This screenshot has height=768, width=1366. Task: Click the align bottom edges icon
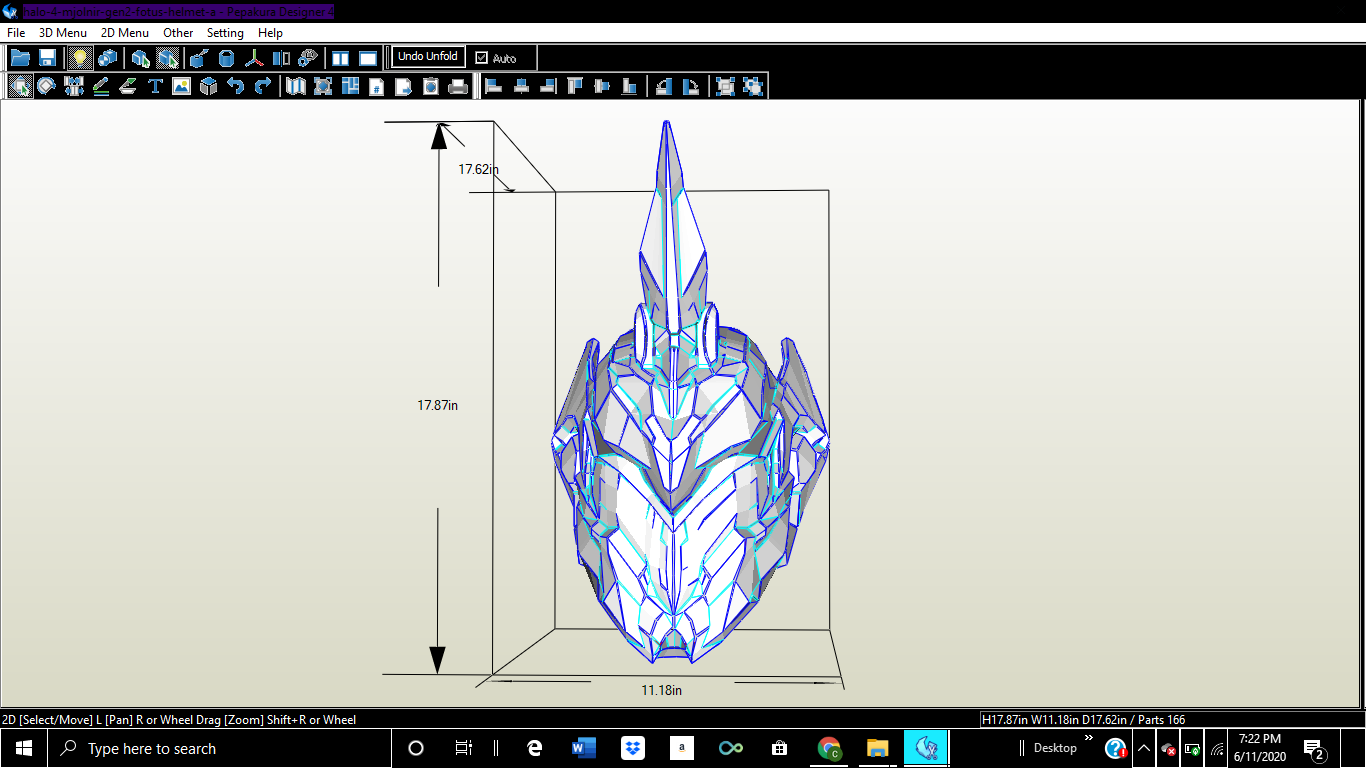tap(629, 86)
